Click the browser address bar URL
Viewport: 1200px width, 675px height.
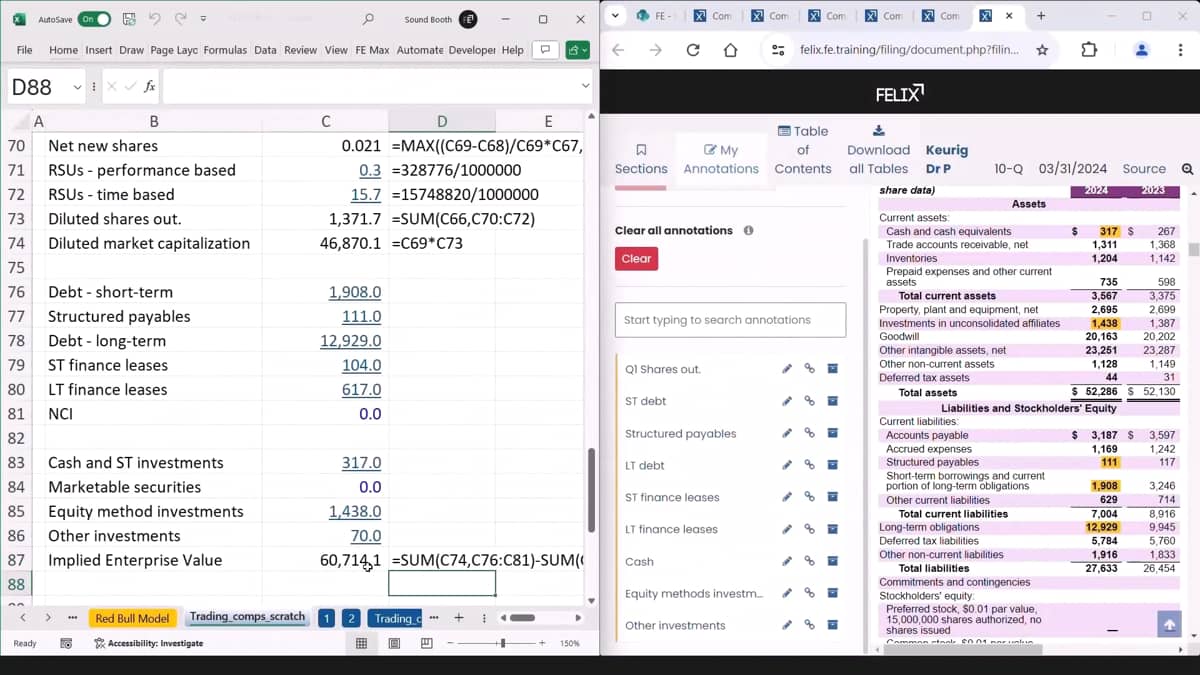click(x=909, y=50)
